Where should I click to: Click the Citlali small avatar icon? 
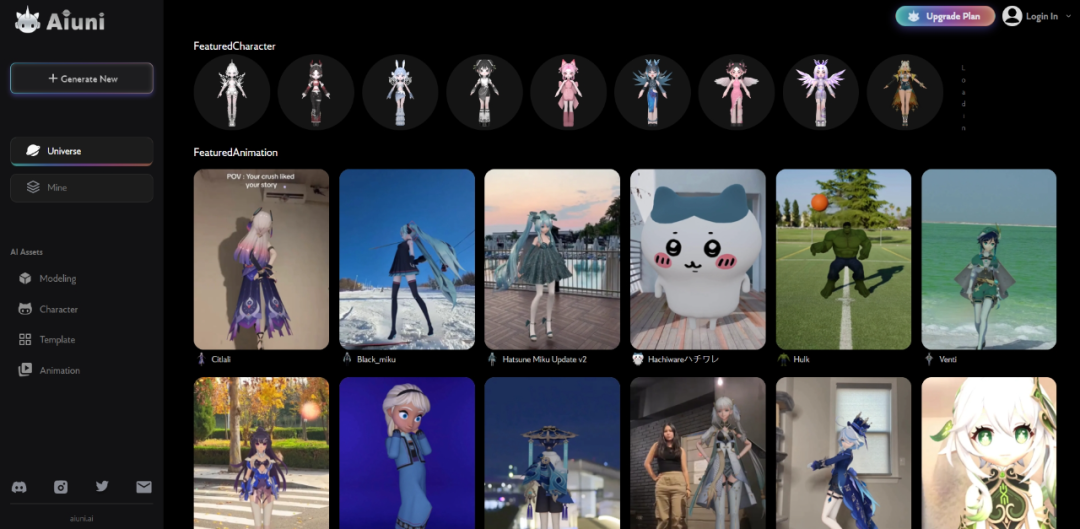[x=201, y=359]
